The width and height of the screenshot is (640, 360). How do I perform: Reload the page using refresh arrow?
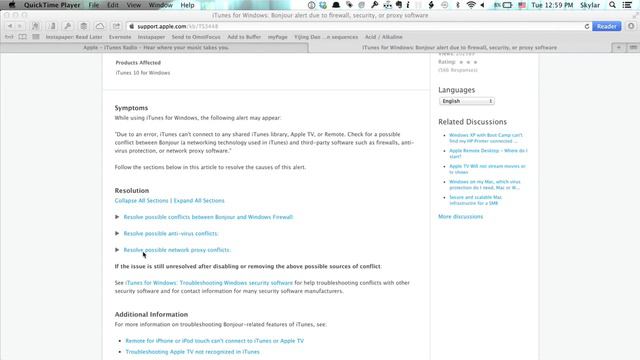pyautogui.click(x=587, y=26)
